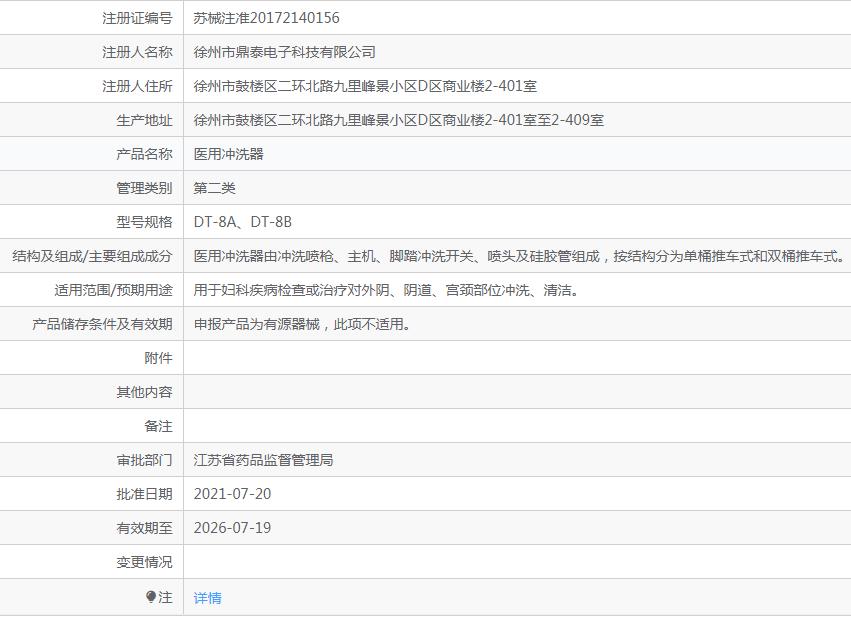Select the 注册证编号 label
Screen dimensions: 851x619
click(x=137, y=18)
